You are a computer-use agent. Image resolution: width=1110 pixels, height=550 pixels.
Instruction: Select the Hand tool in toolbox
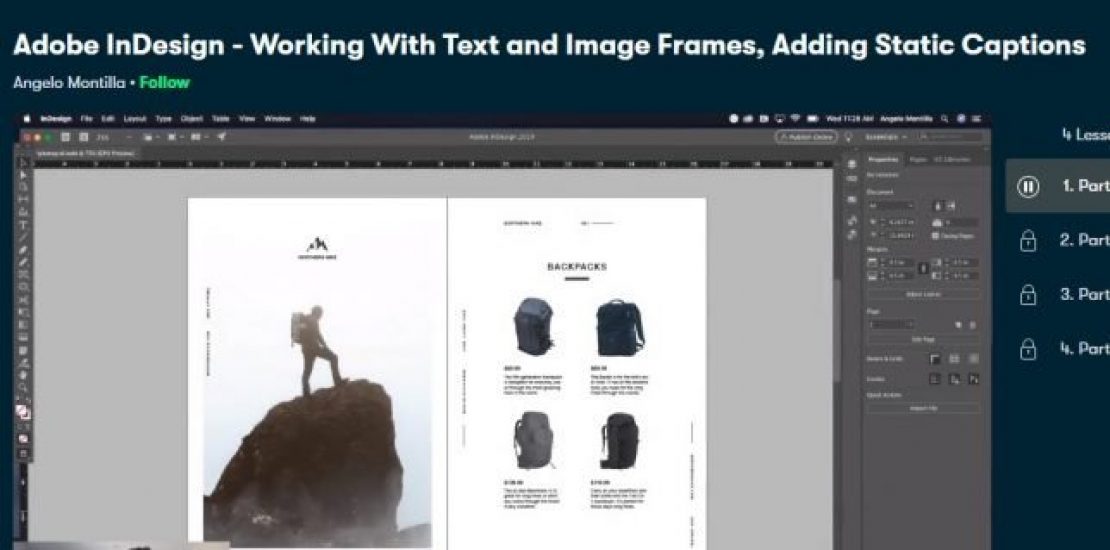(22, 374)
